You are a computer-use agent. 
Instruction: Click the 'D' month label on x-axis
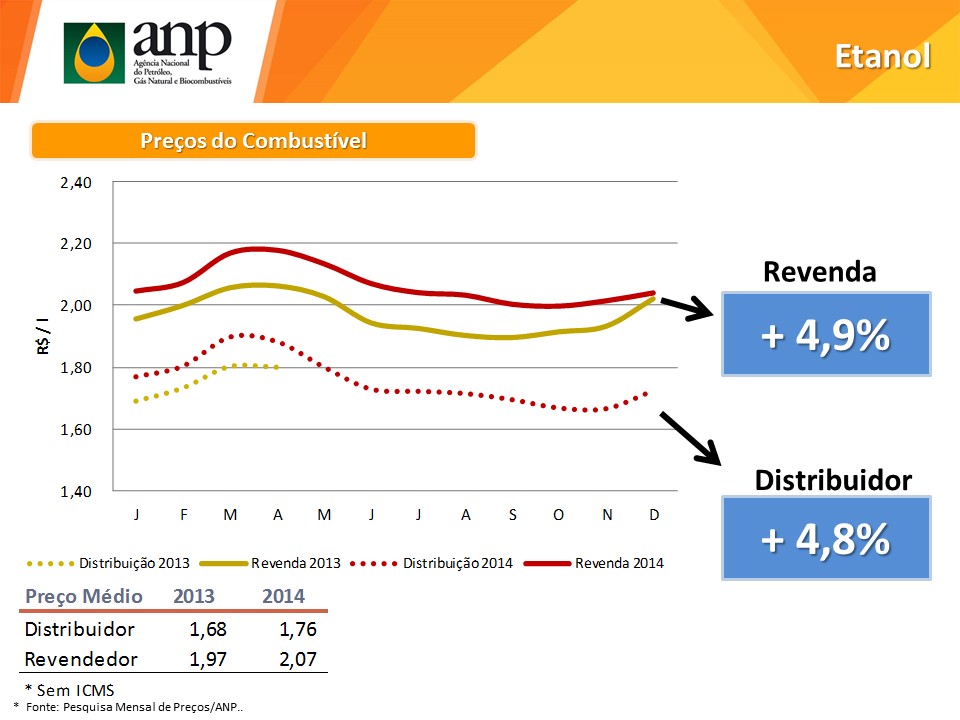[x=654, y=515]
